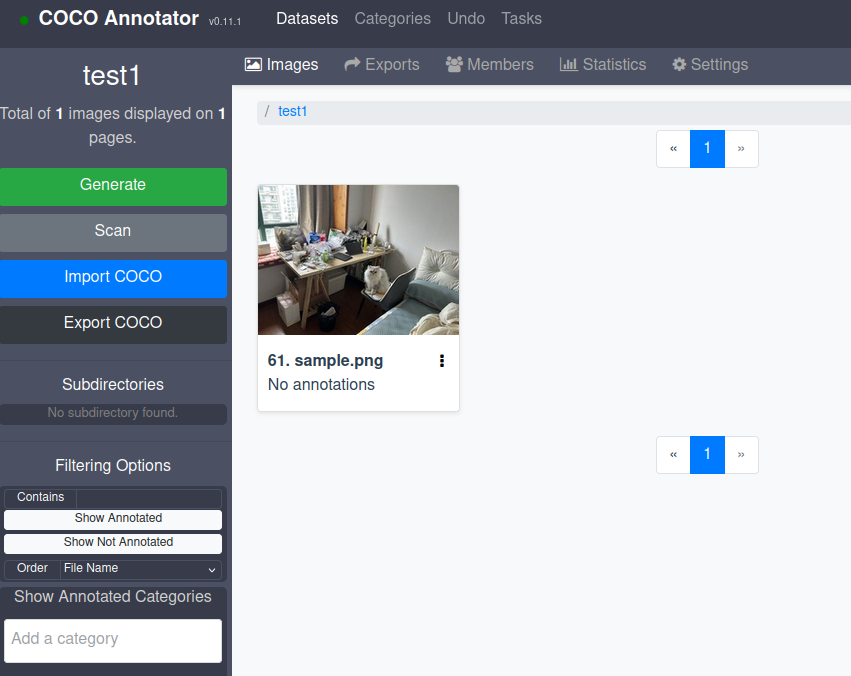Switch to the Exports tab
Image resolution: width=851 pixels, height=676 pixels.
point(382,64)
